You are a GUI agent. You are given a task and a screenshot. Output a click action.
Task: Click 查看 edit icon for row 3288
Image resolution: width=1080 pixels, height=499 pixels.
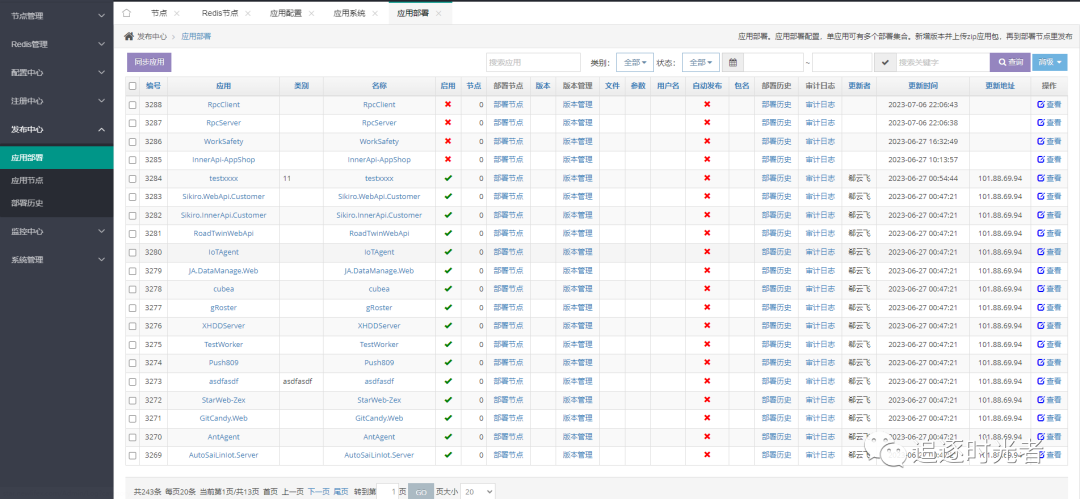1048,104
